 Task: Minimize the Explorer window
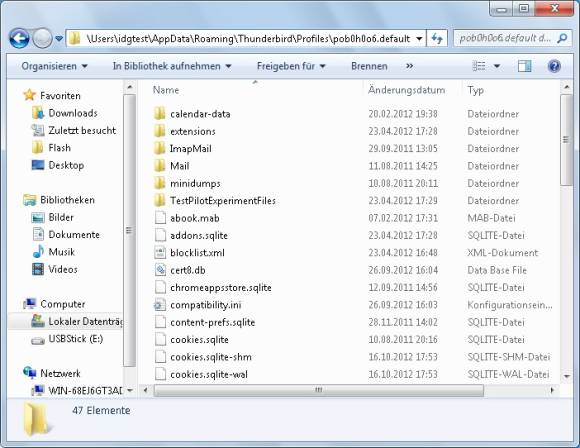point(502,8)
